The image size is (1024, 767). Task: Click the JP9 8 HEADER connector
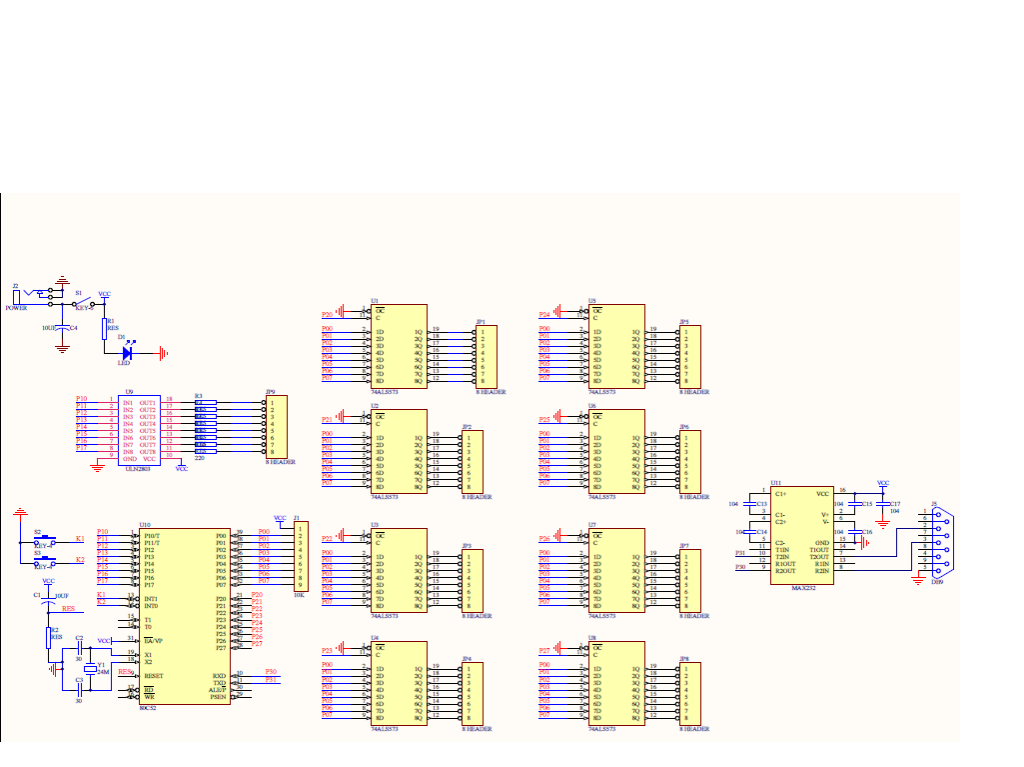click(277, 427)
